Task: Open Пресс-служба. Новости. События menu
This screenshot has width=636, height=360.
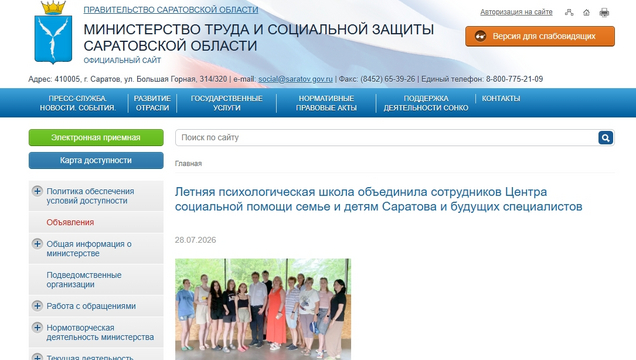Action: click(x=77, y=103)
